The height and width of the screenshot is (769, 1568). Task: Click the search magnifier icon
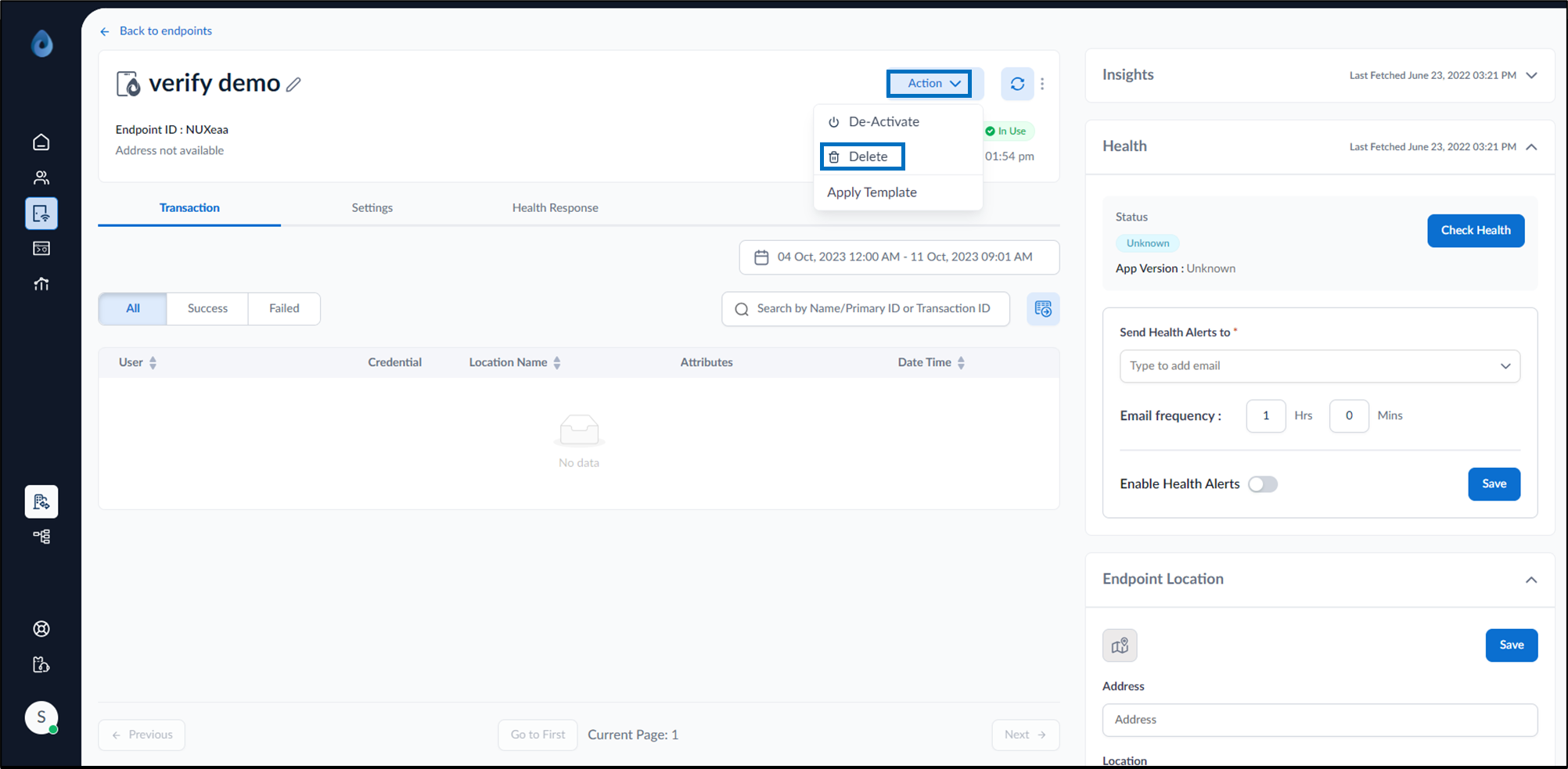click(x=742, y=310)
